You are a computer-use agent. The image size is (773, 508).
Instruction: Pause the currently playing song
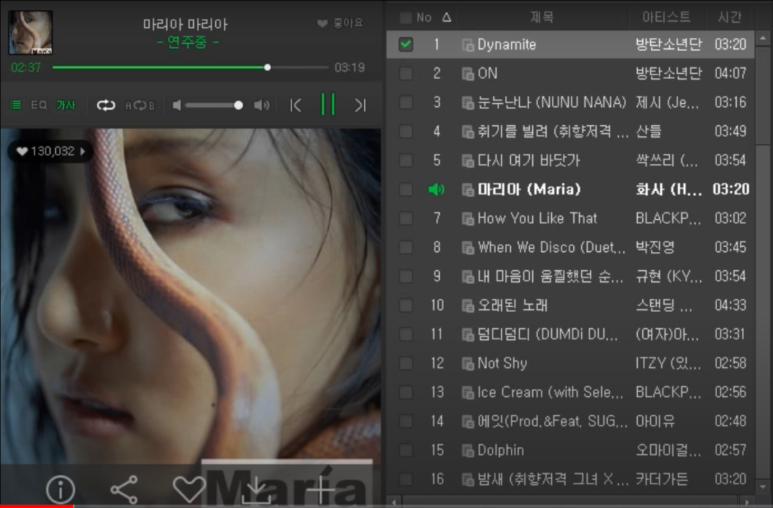(x=328, y=105)
